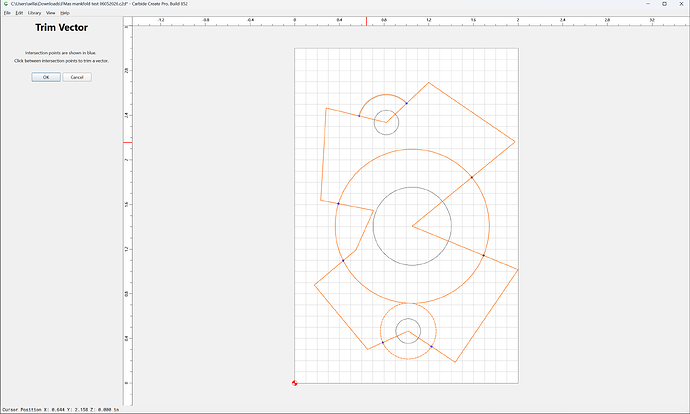This screenshot has width=690, height=414.
Task: Open the Help menu
Action: (x=65, y=13)
